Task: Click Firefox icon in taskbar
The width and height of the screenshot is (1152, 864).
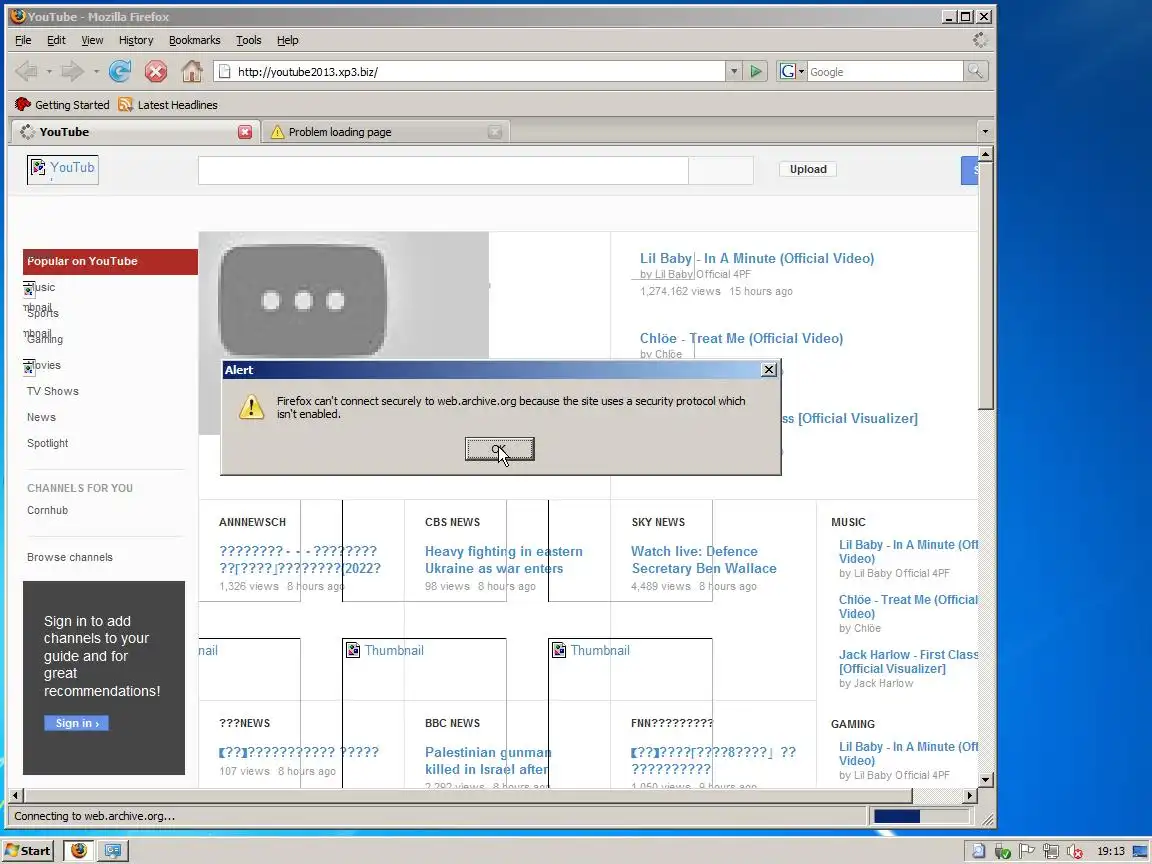Action: pos(79,850)
